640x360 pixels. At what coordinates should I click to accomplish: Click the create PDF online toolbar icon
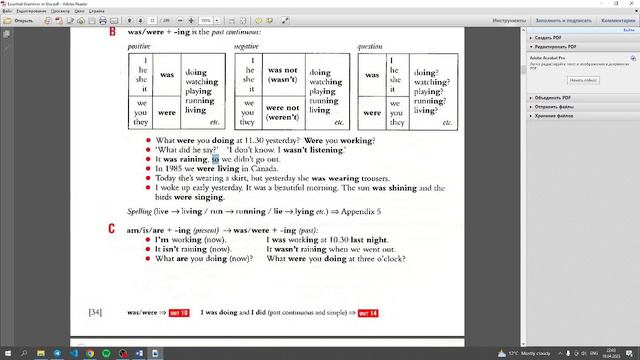48,20
